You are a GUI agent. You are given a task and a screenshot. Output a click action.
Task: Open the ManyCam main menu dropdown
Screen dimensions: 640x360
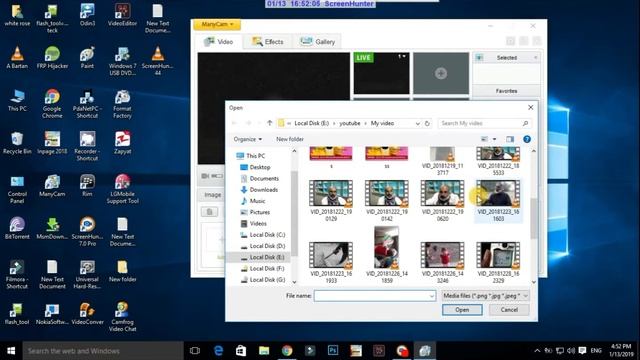217,24
